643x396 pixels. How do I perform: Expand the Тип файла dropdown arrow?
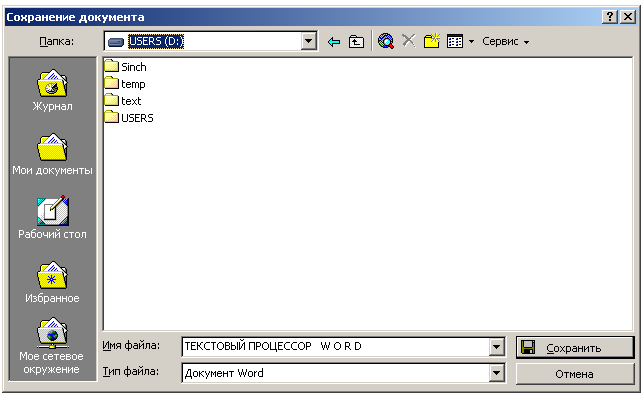[x=496, y=373]
